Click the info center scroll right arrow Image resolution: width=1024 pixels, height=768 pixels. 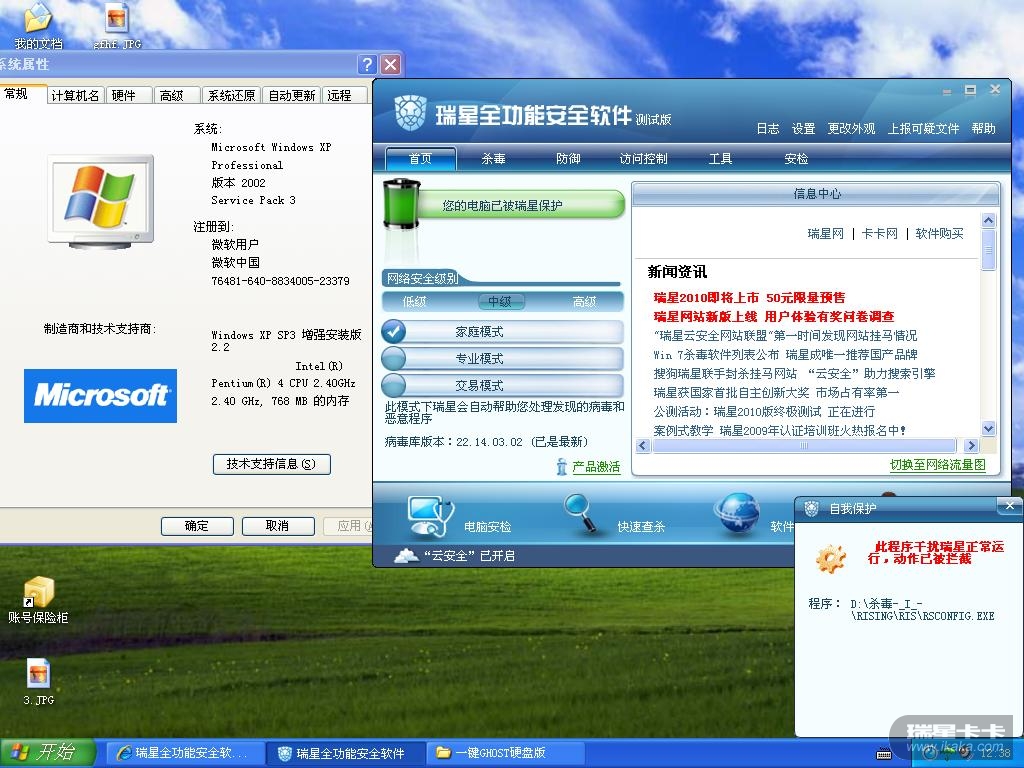pos(971,445)
